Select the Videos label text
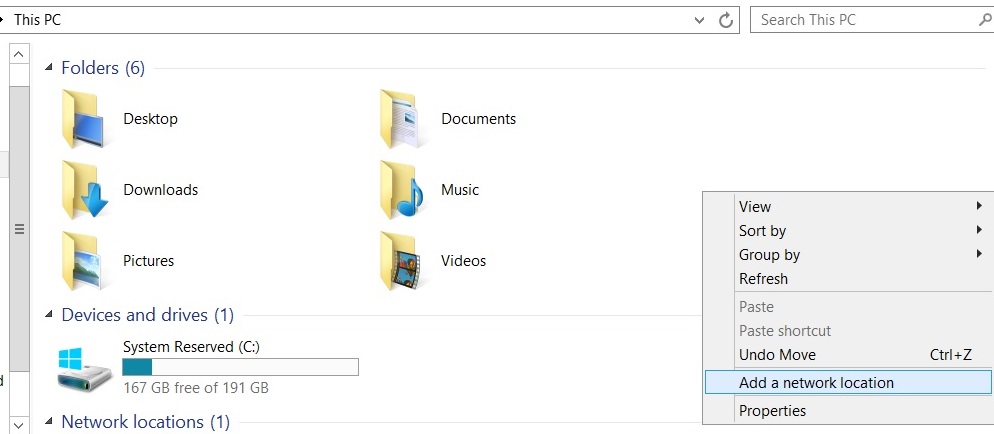Screen dimensions: 994x434 463,261
